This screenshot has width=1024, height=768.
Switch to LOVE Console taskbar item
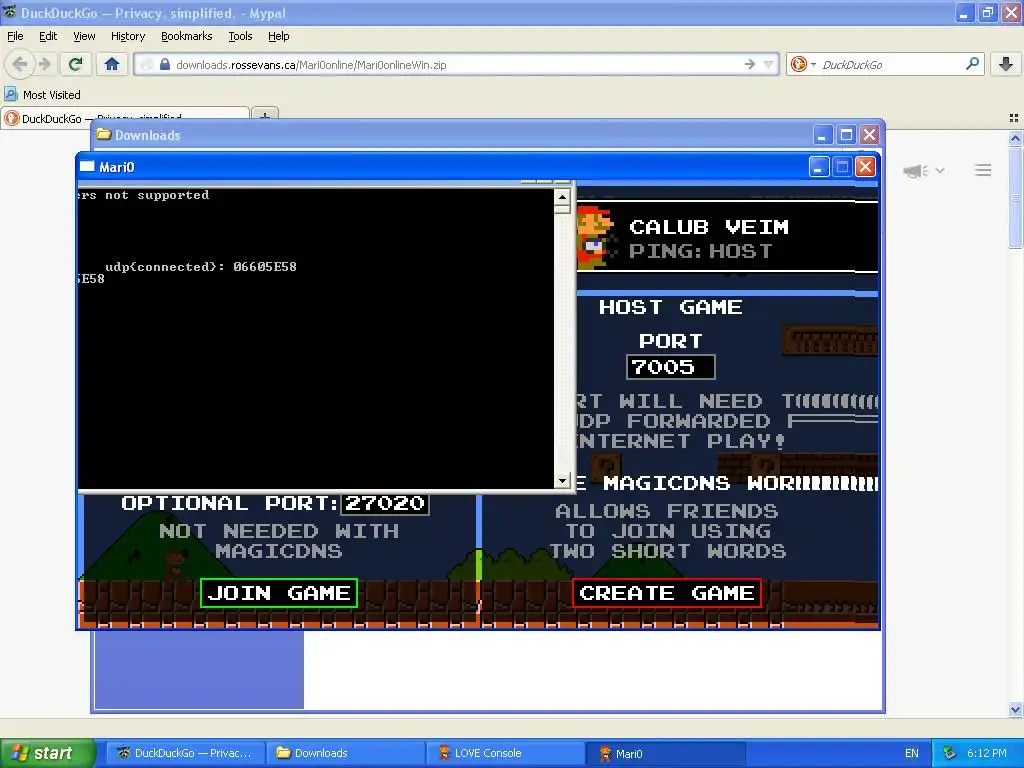pos(505,753)
